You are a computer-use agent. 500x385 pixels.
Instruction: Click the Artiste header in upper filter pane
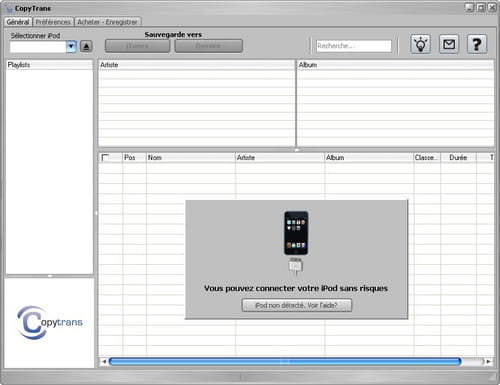pyautogui.click(x=197, y=65)
